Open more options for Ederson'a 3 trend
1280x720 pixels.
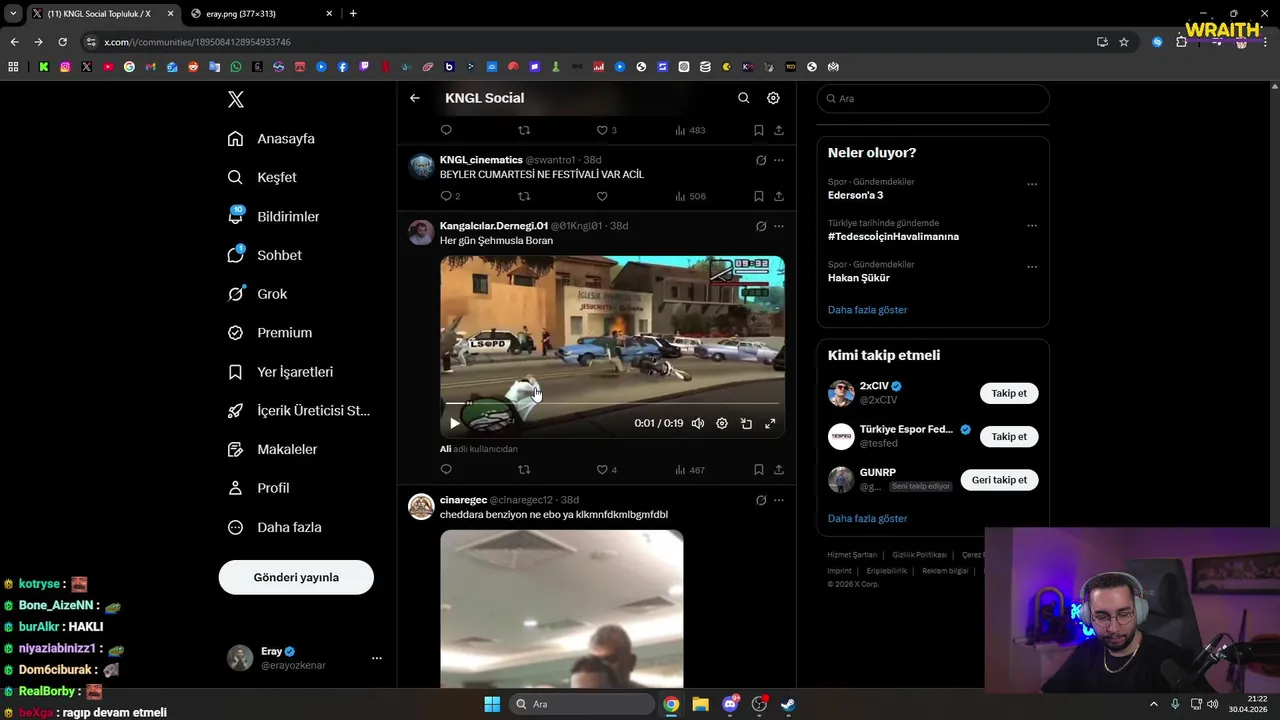click(x=1032, y=184)
